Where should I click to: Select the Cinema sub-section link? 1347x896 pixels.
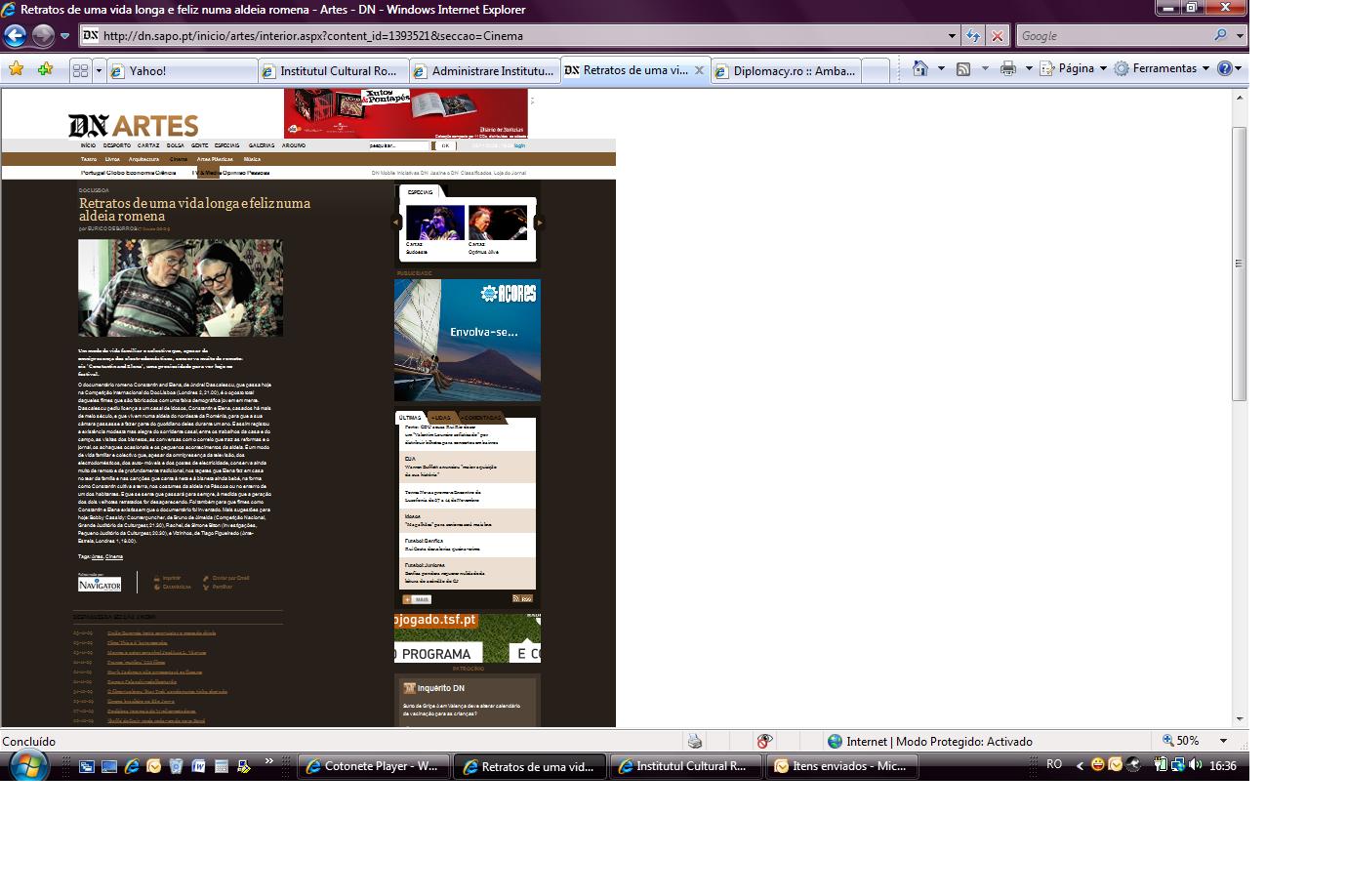(178, 159)
